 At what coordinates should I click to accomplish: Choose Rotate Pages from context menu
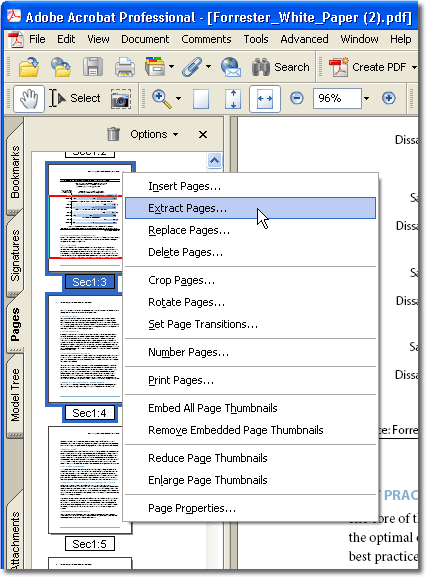tap(250, 302)
